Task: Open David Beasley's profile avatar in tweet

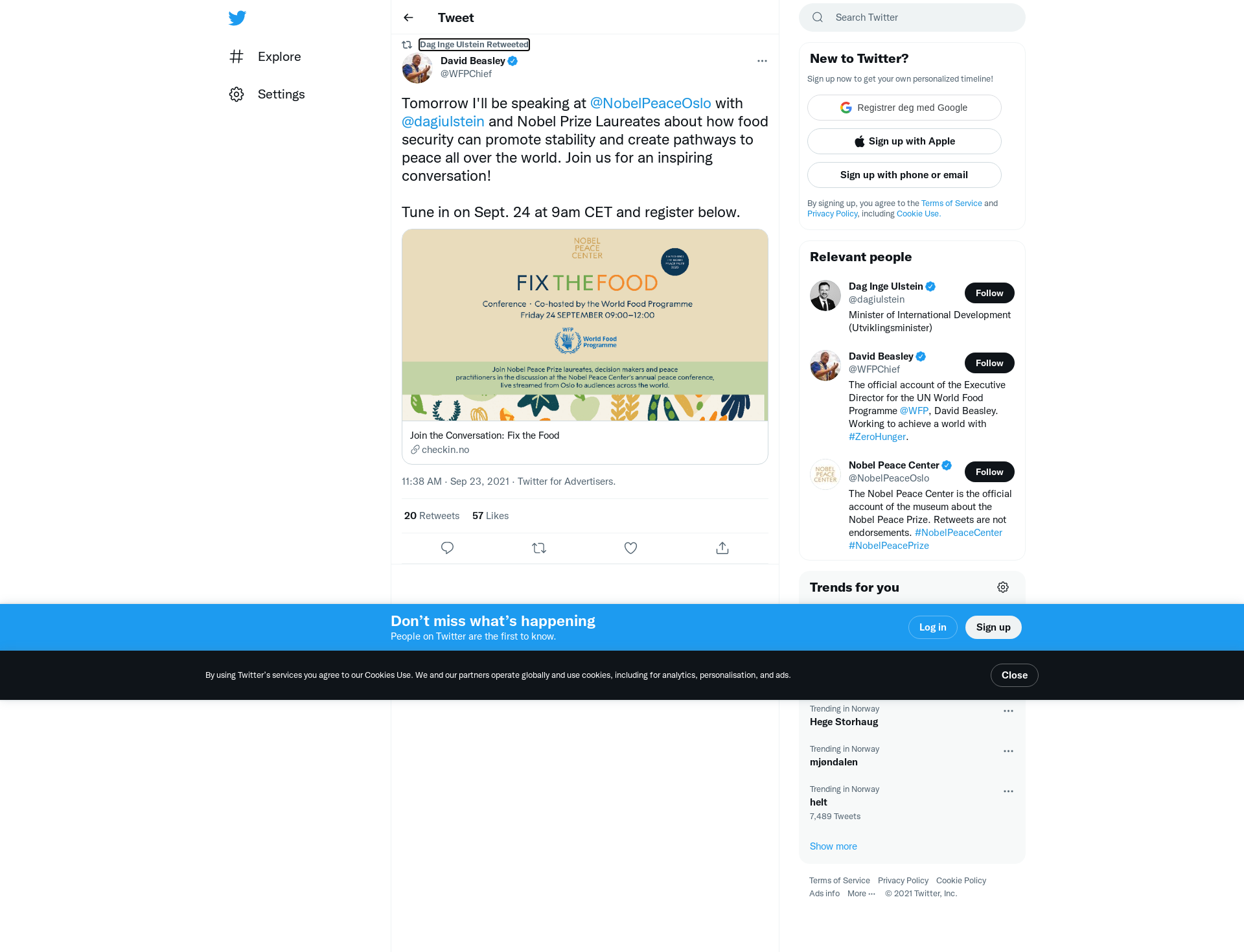Action: coord(417,67)
